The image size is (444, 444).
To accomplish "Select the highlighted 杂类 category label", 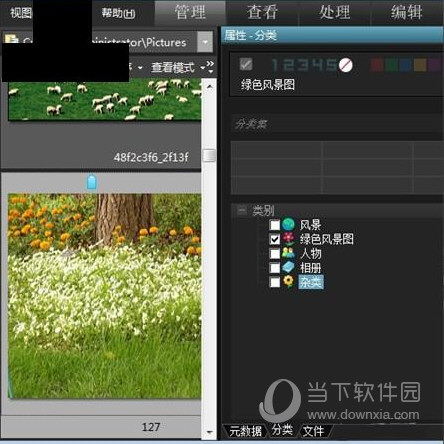I will point(311,282).
